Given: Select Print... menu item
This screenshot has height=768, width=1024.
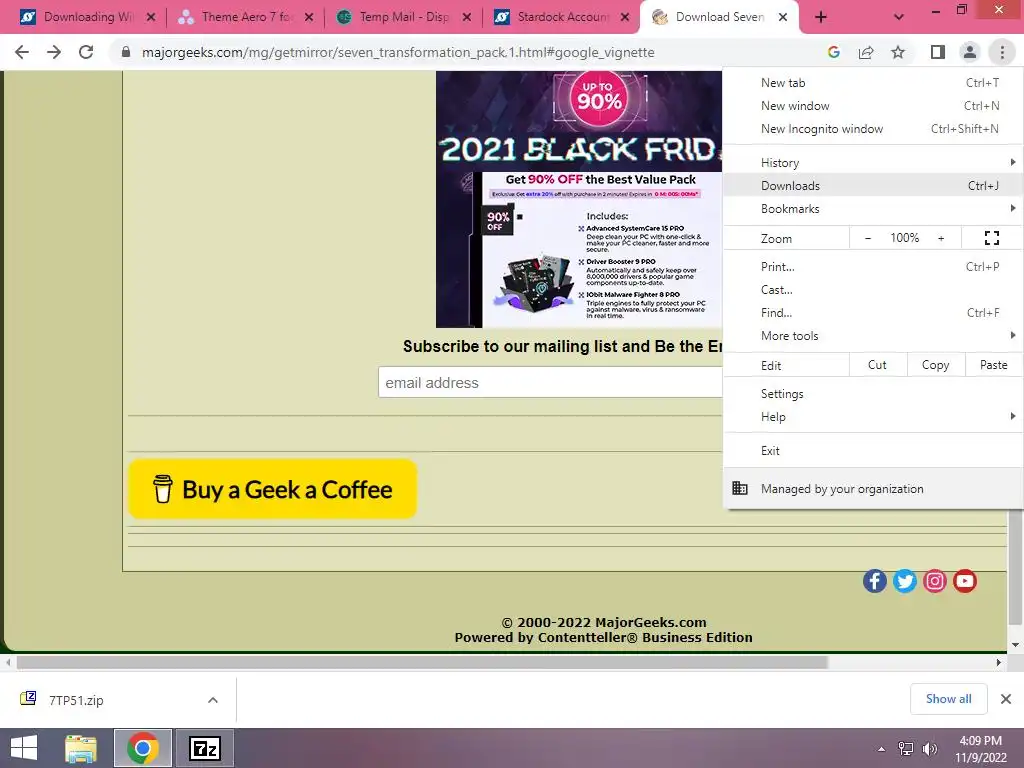Looking at the screenshot, I should (873, 266).
